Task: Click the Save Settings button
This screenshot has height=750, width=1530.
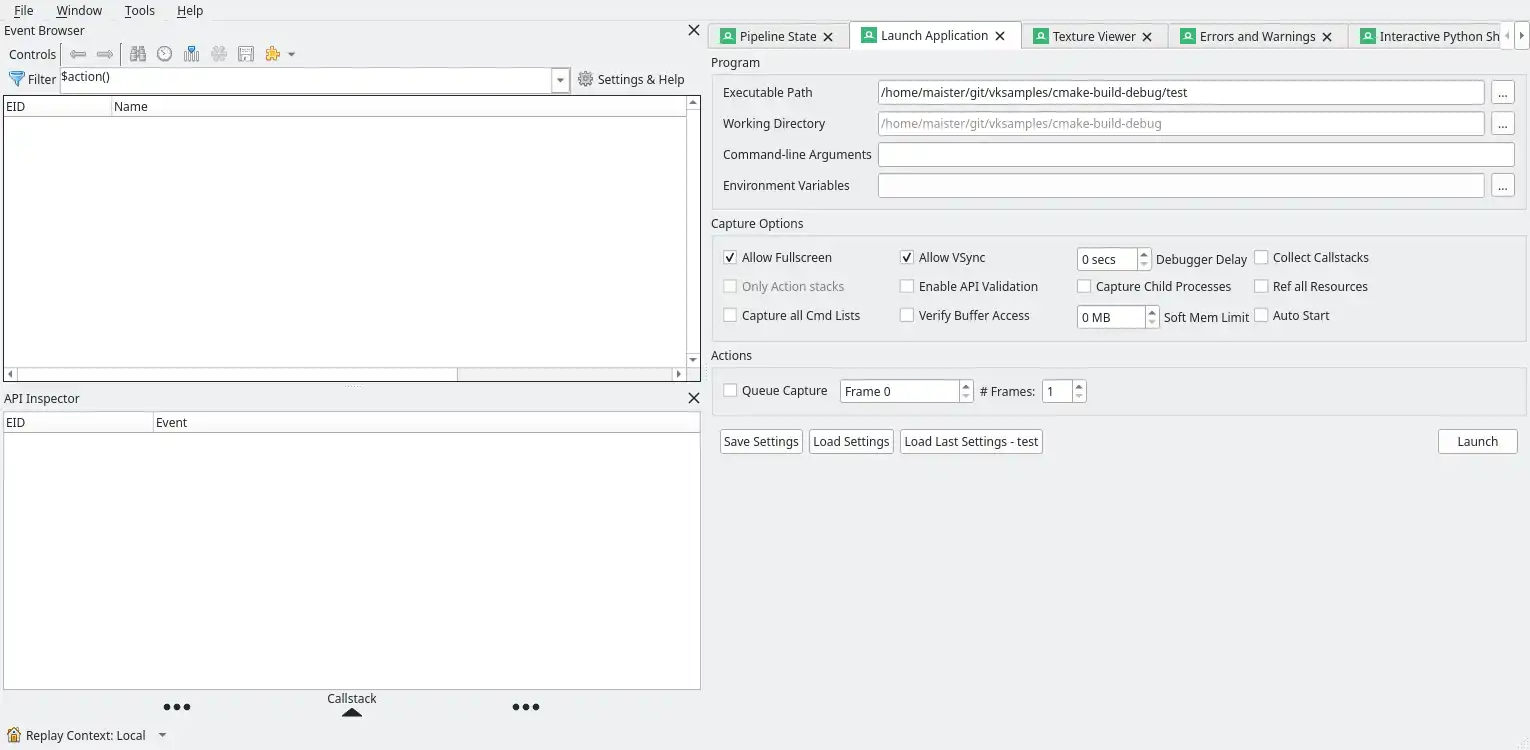Action: 761,442
